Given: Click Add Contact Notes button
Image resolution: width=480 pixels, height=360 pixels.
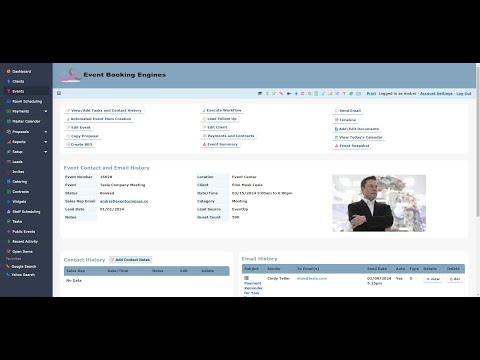Looking at the screenshot, I should coord(130,260).
